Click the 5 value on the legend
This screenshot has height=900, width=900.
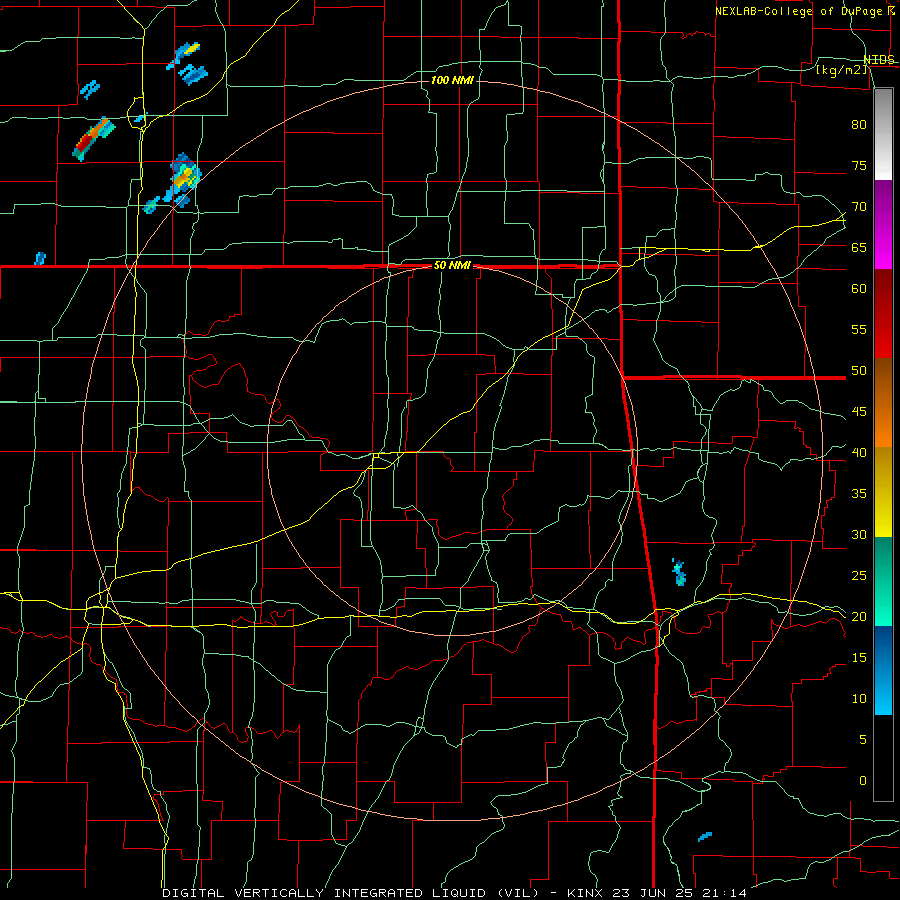[x=863, y=739]
